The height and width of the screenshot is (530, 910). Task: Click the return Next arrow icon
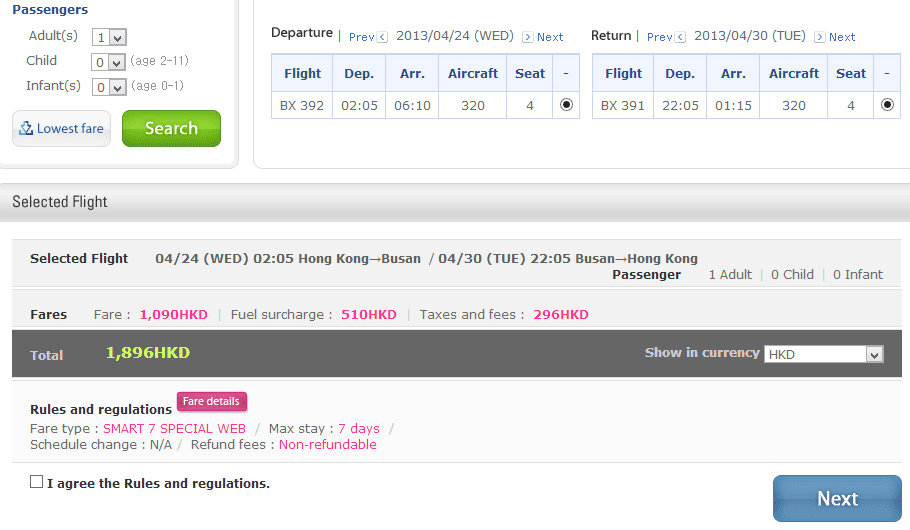pyautogui.click(x=819, y=37)
